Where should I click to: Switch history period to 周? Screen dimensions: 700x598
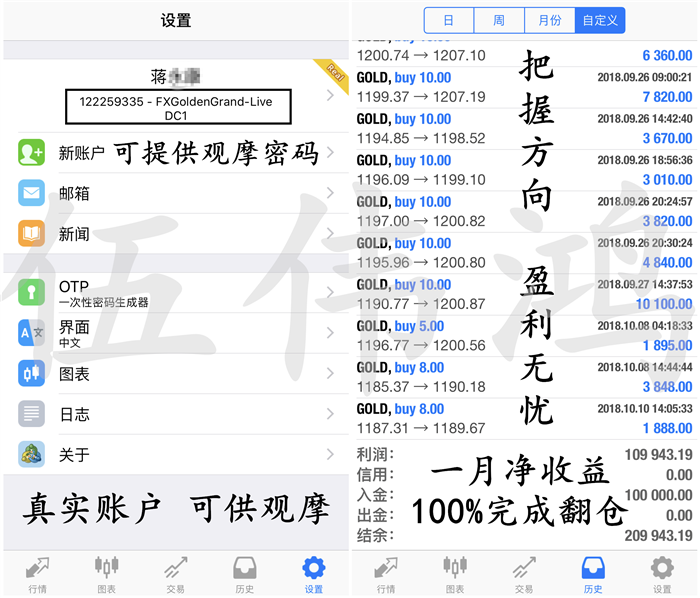coord(499,20)
